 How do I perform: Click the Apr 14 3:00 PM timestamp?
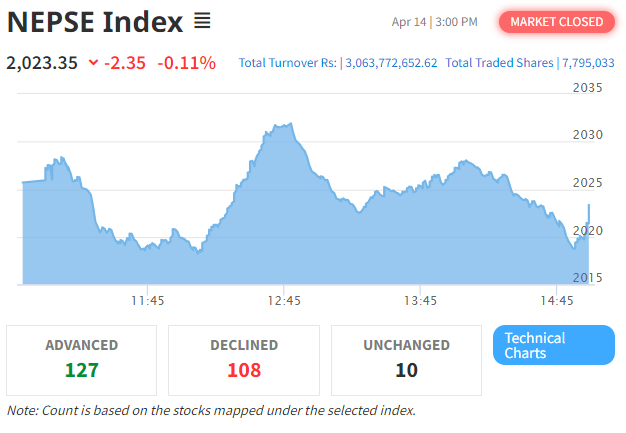tap(435, 21)
